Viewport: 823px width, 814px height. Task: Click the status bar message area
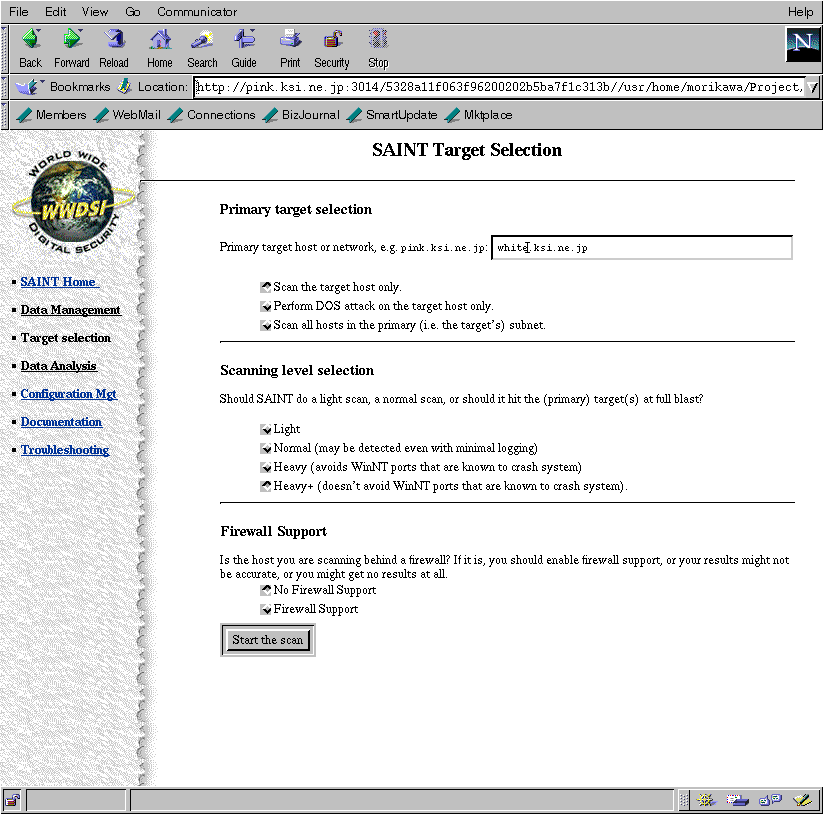click(x=402, y=800)
